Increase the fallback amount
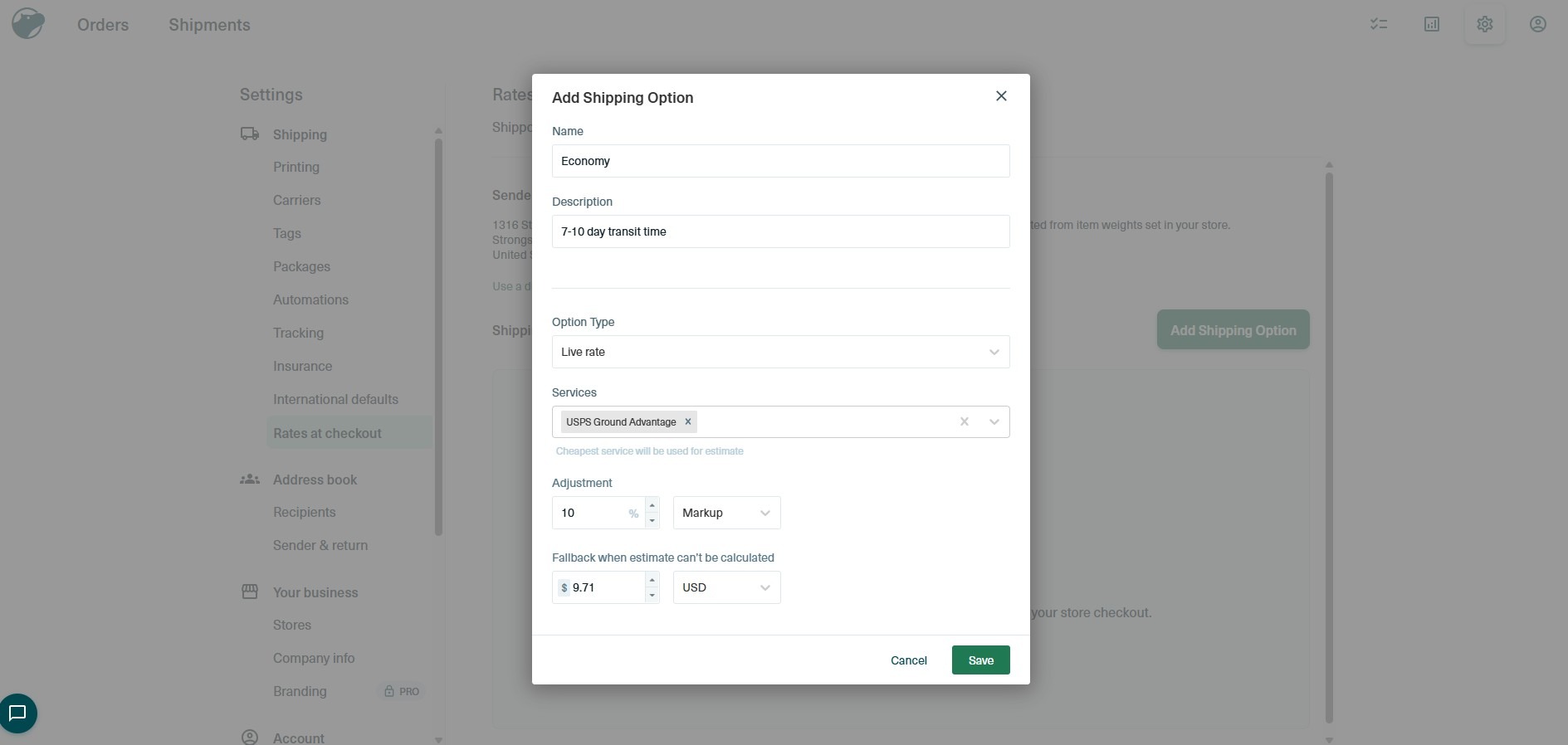 652,580
